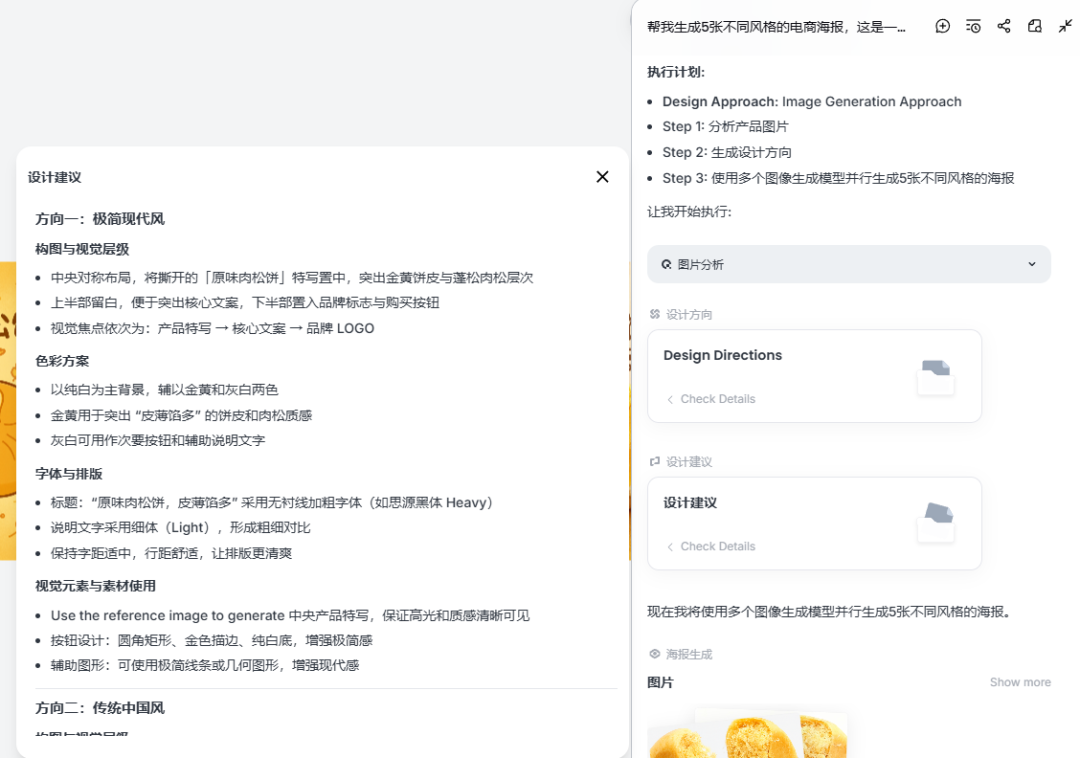
Task: Click the 设计建议 panel header title
Action: point(54,178)
